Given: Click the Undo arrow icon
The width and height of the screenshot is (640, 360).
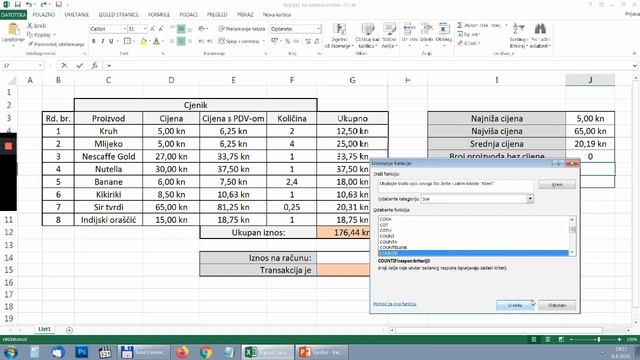Looking at the screenshot, I should [29, 4].
